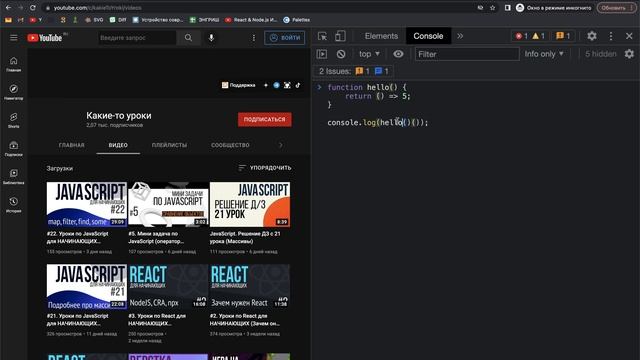Open JavaScript context 'top' dropdown
Image resolution: width=640 pixels, height=360 pixels.
369,54
